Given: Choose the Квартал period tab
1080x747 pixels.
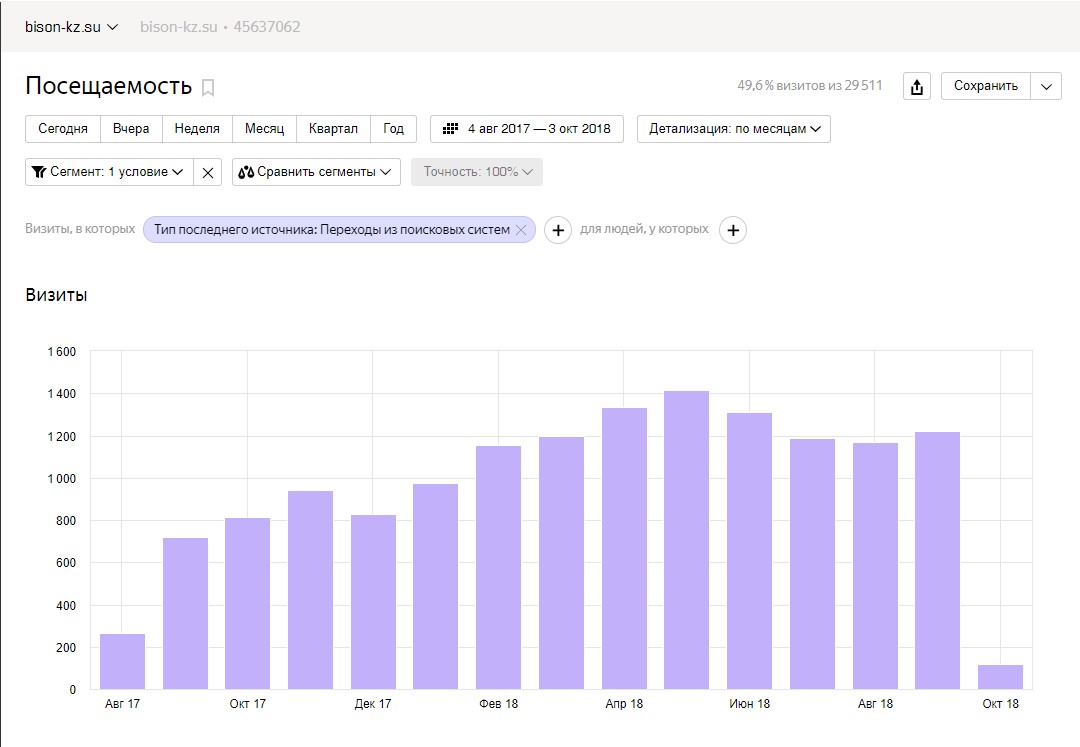Looking at the screenshot, I should 333,129.
